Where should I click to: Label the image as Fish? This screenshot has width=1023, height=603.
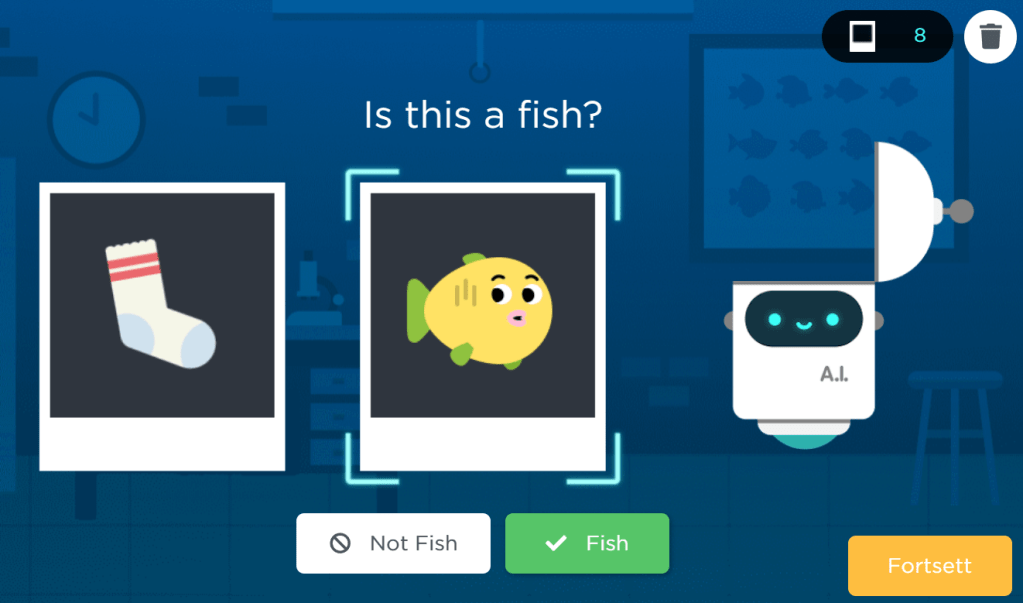[x=587, y=543]
